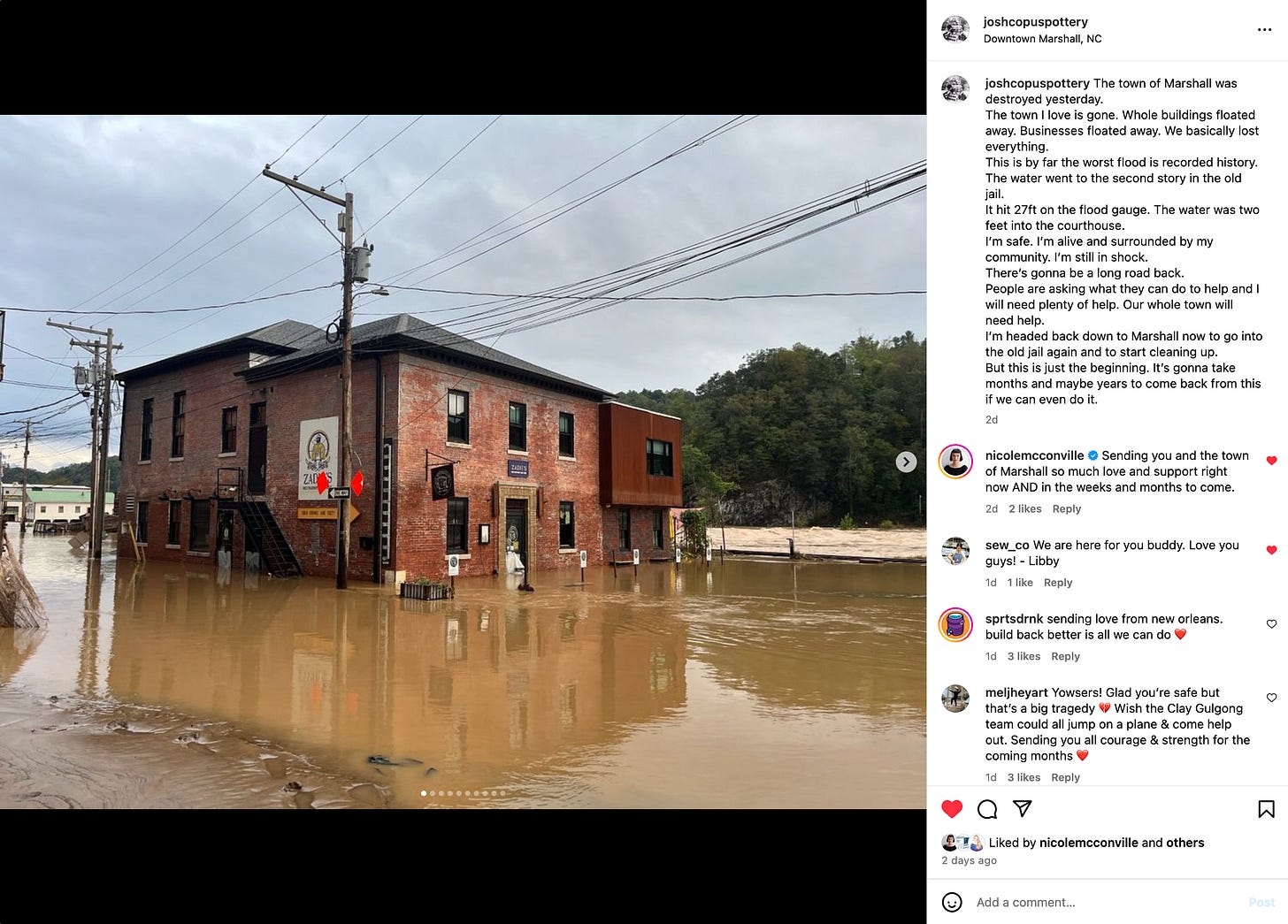The image size is (1288, 924).
Task: Open the Downtown Marshall, NC location link
Action: 1042,39
